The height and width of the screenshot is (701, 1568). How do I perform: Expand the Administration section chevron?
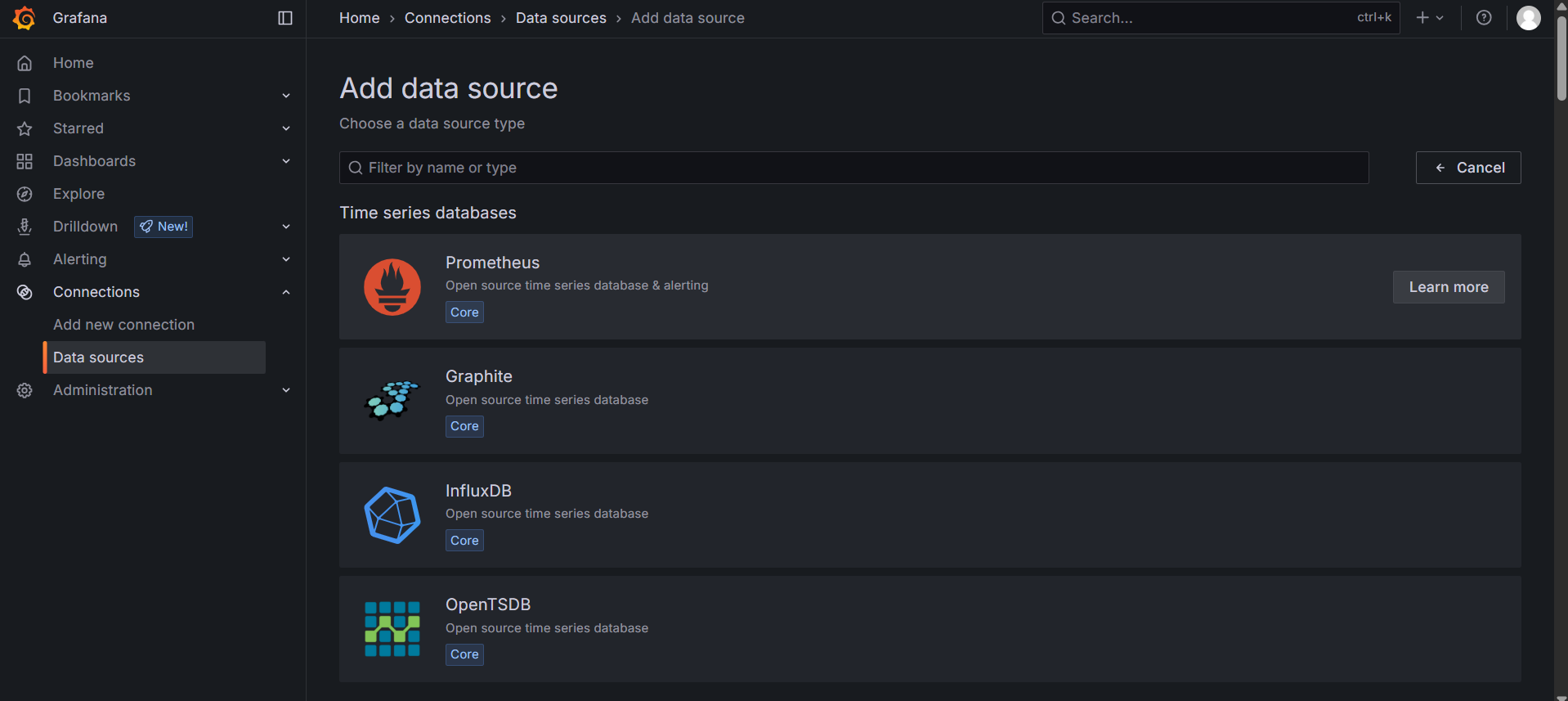(286, 390)
